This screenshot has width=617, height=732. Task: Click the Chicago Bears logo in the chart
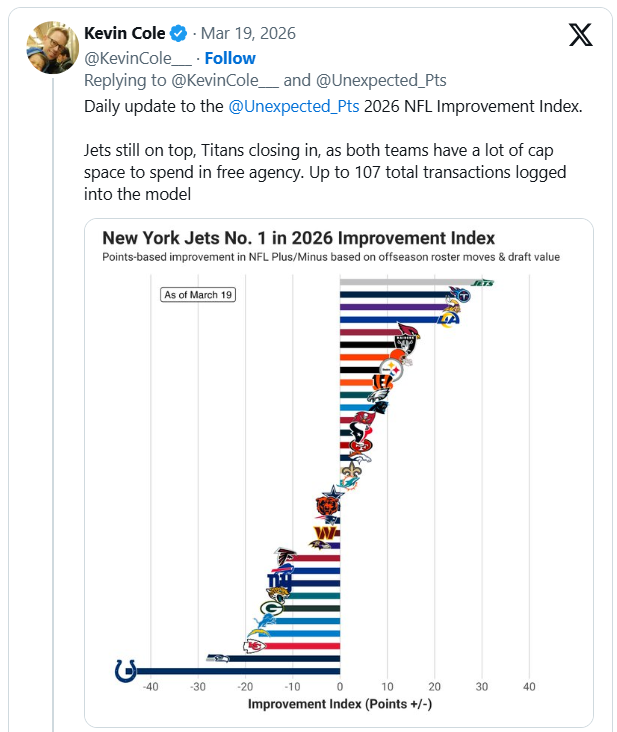(x=328, y=505)
